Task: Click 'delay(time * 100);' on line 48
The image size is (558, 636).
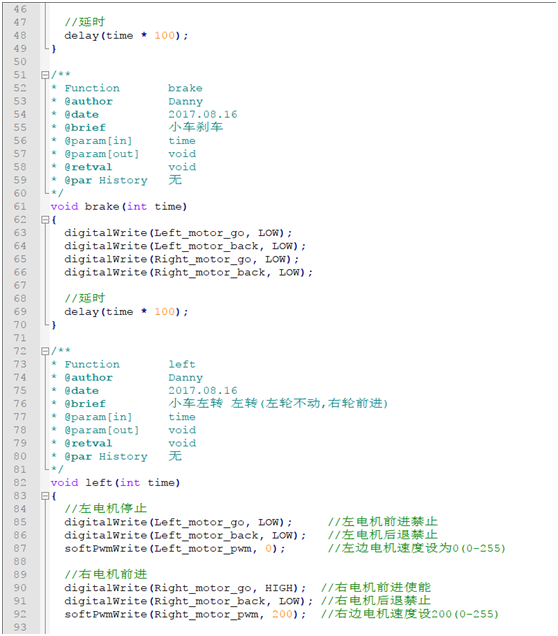Action: pos(126,36)
